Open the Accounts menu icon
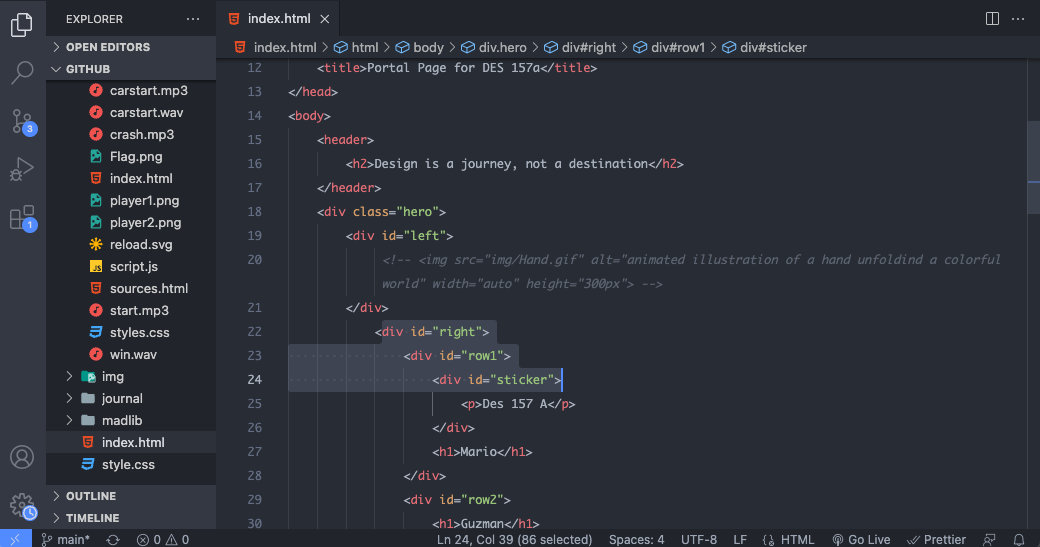The height and width of the screenshot is (547, 1040). (x=22, y=458)
